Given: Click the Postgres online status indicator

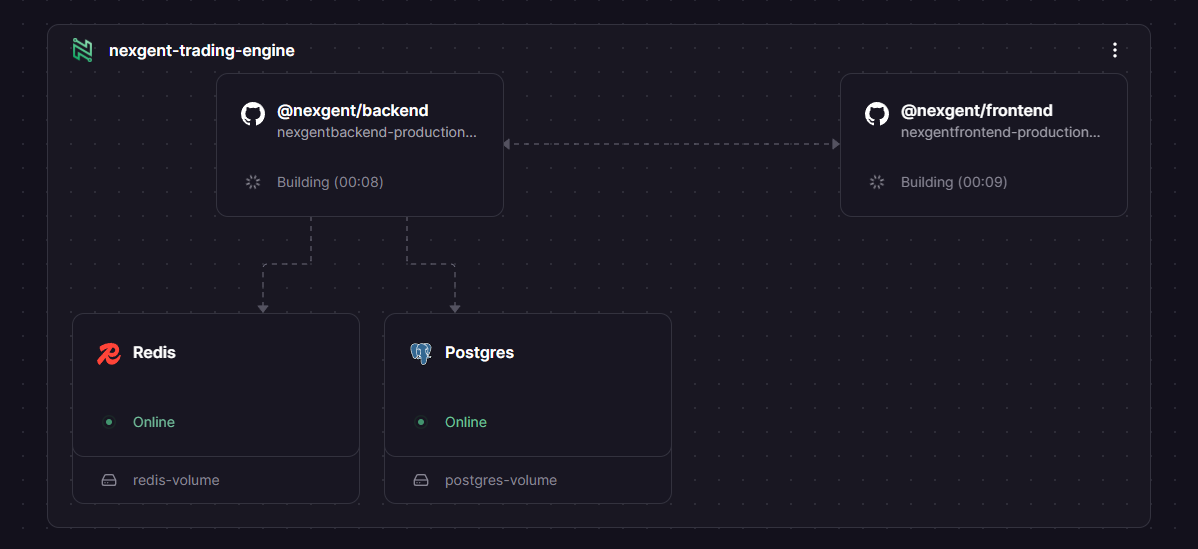Looking at the screenshot, I should click(421, 422).
